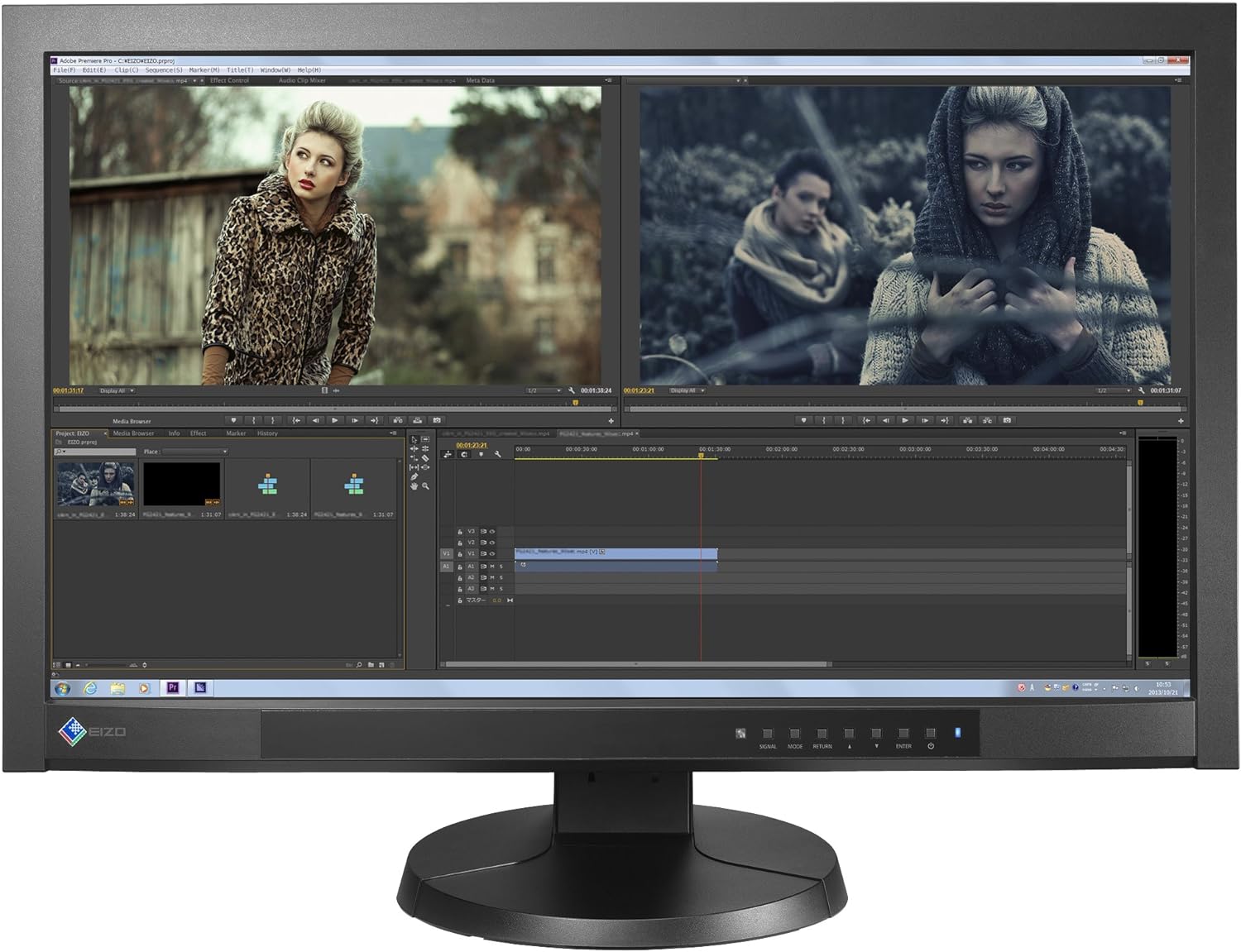Click Mark In in the Source monitor
The image size is (1241, 952).
(x=253, y=420)
